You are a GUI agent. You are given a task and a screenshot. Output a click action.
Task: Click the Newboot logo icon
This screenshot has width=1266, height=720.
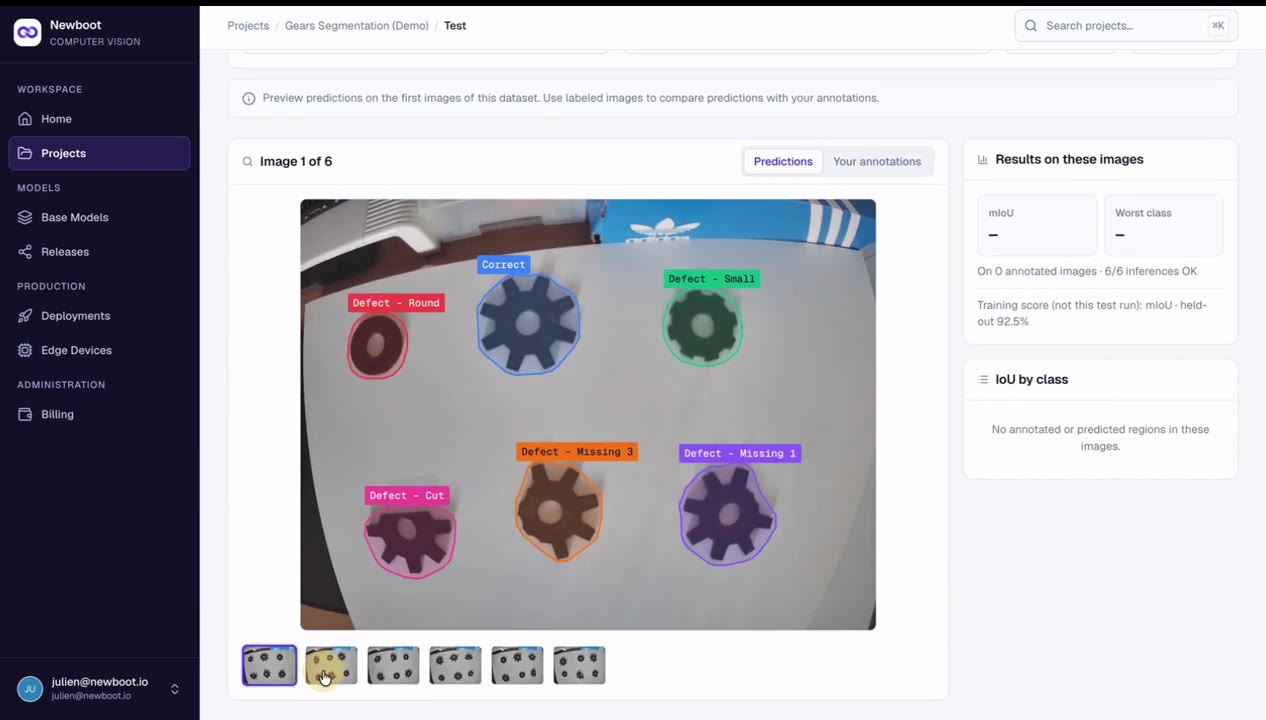27,32
